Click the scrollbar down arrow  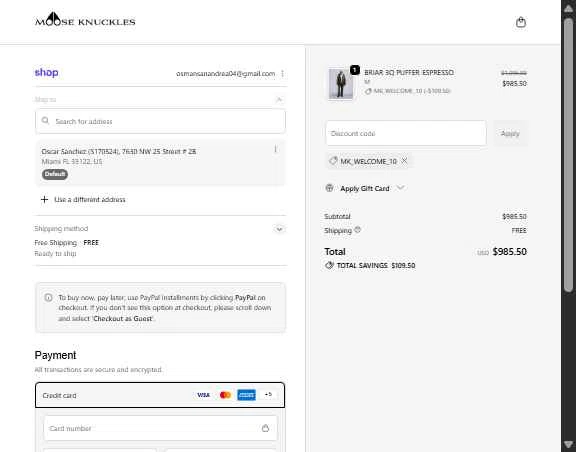point(568,444)
